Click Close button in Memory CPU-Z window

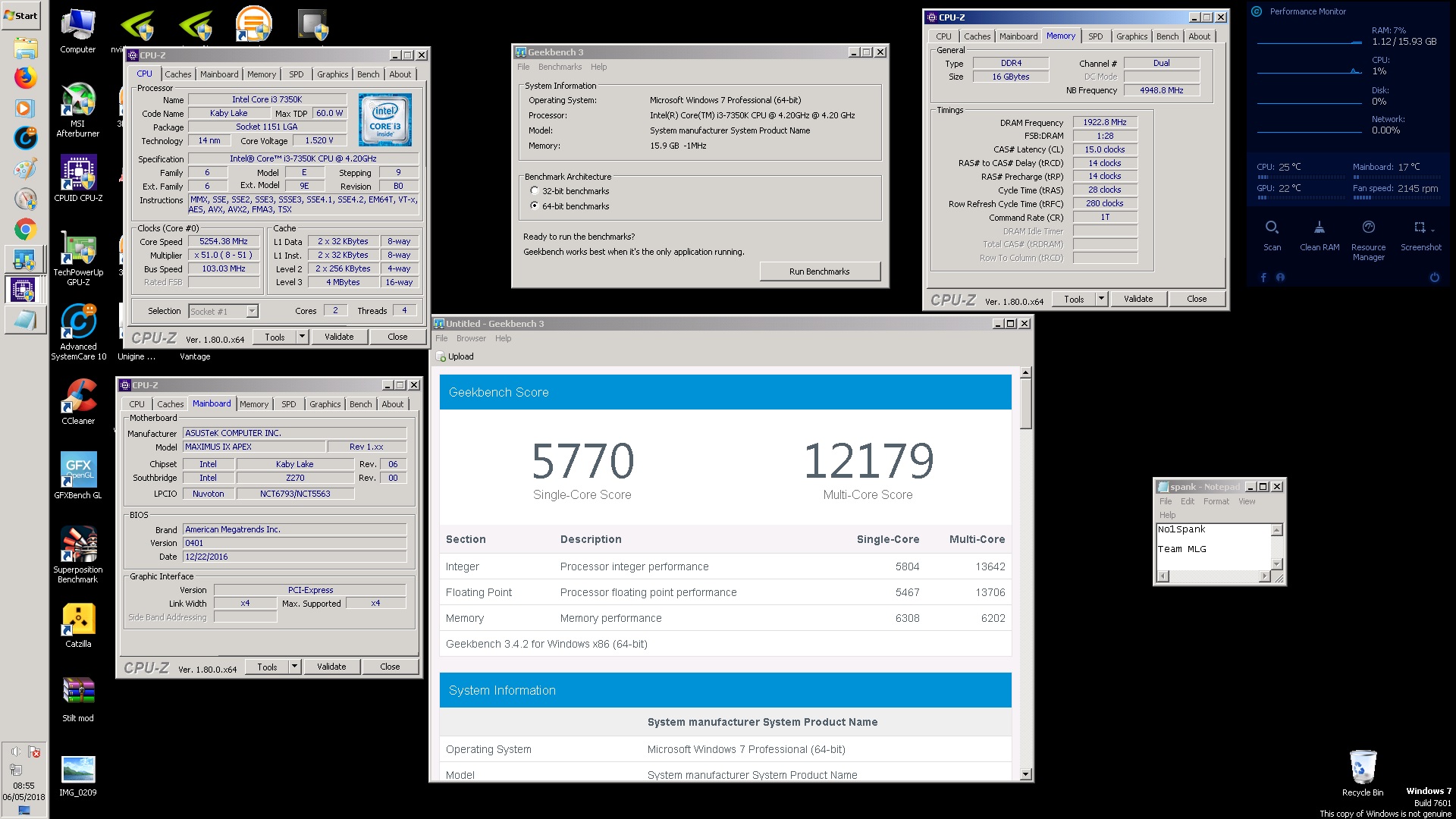(1197, 299)
